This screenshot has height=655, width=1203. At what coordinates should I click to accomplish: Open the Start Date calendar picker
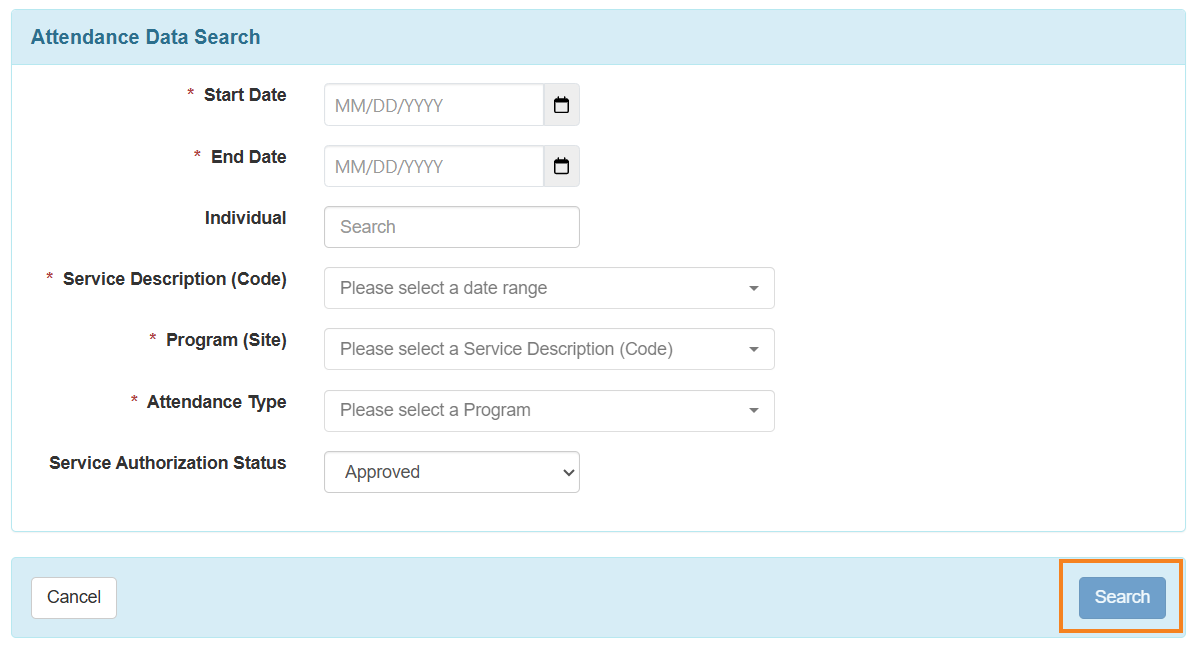coord(561,105)
